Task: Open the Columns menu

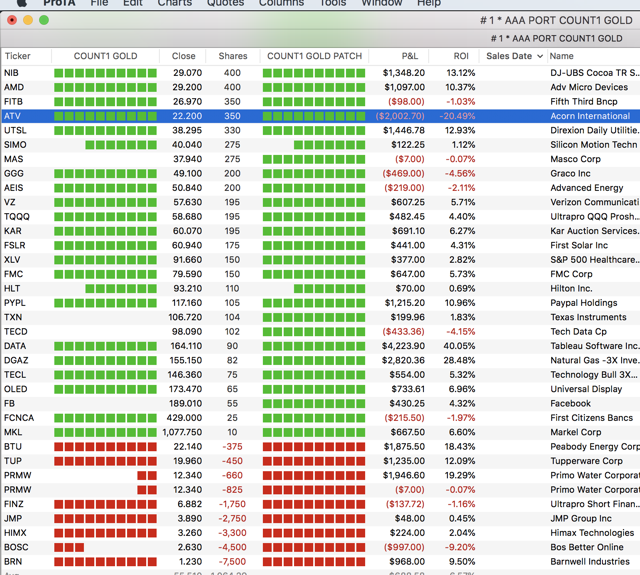Action: (x=281, y=2)
